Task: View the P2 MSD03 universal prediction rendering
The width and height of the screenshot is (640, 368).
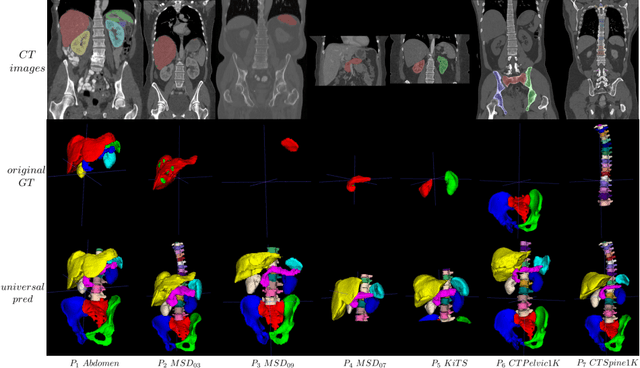Action: click(177, 297)
